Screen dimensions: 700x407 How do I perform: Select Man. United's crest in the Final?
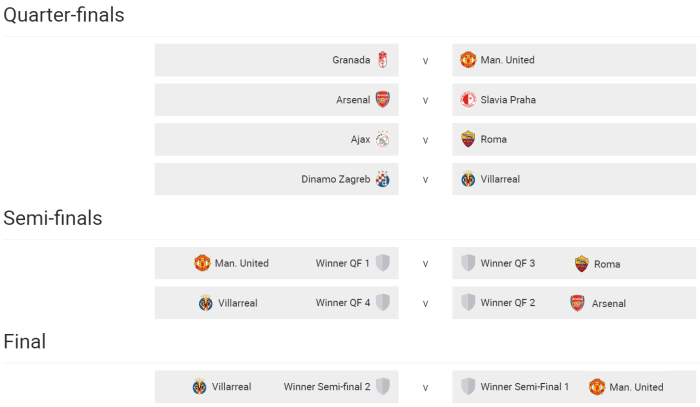[597, 387]
